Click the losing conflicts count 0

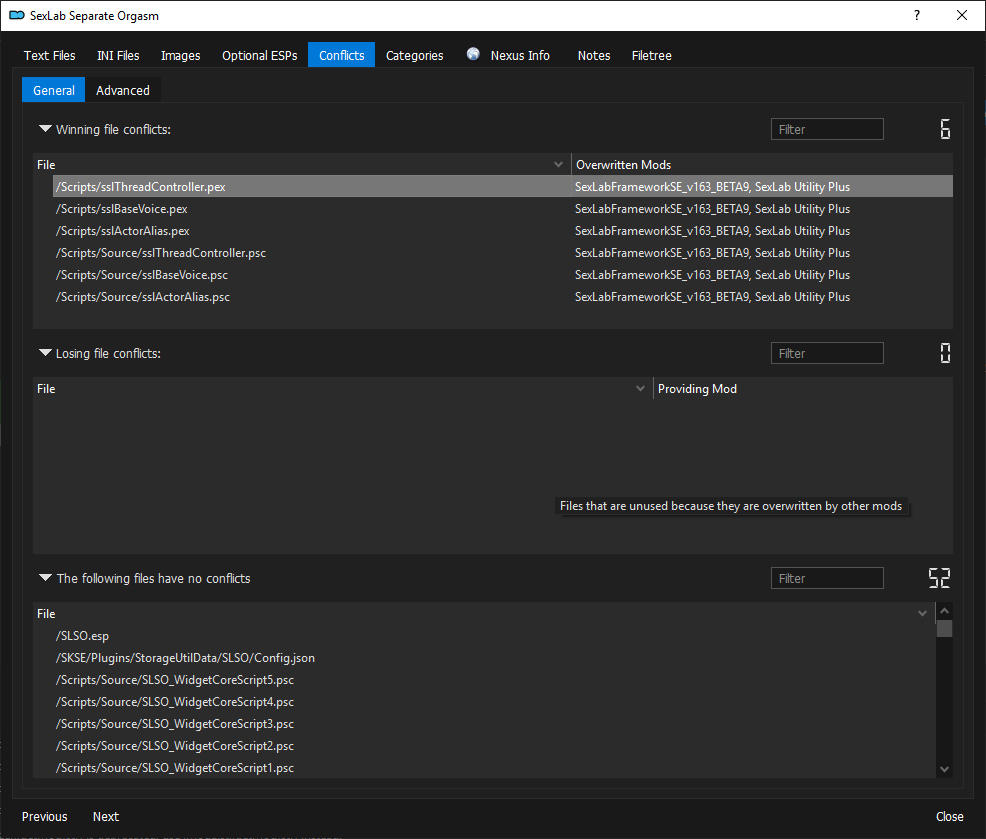pos(944,353)
